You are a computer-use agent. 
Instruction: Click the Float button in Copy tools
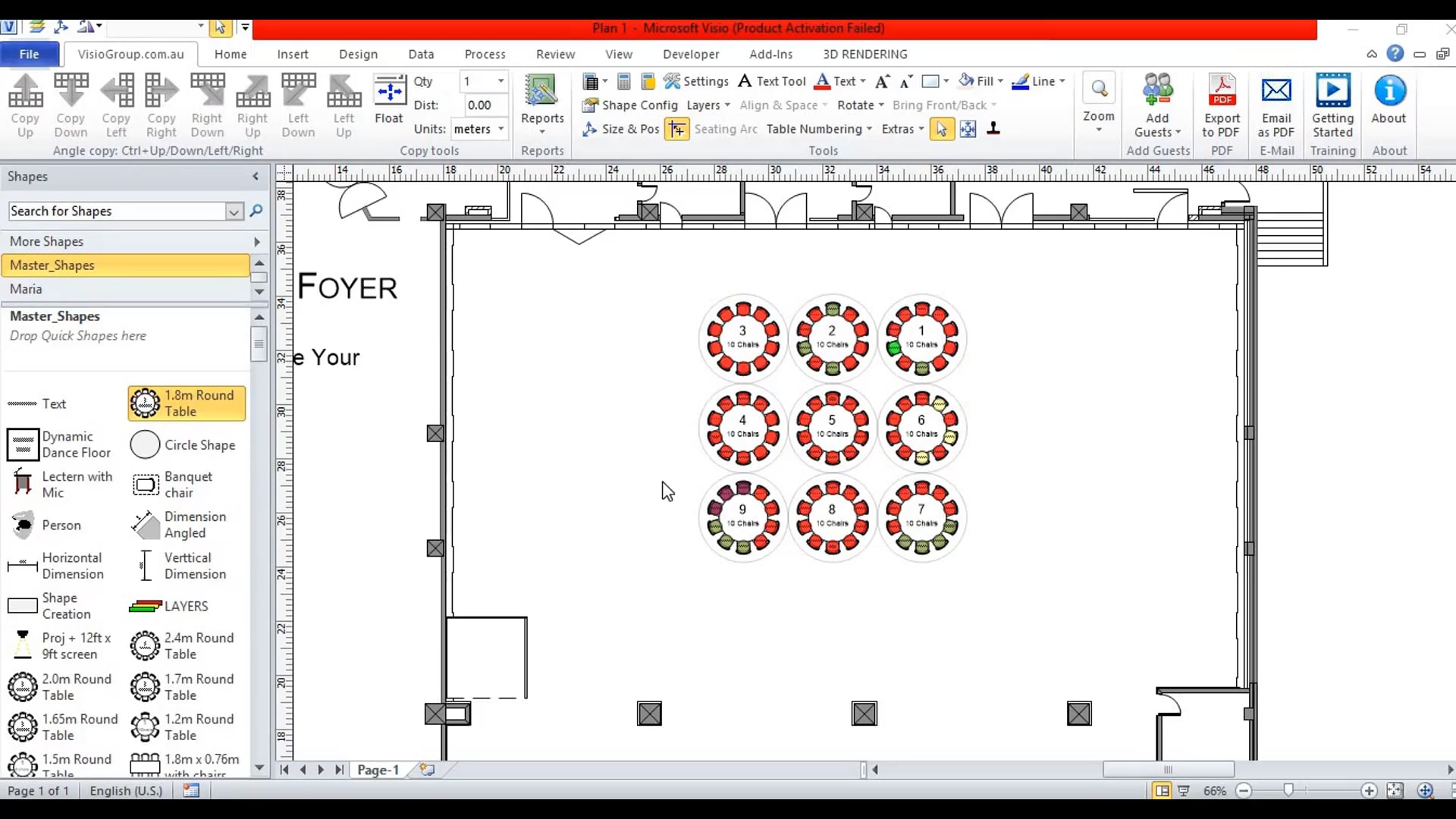tap(389, 101)
